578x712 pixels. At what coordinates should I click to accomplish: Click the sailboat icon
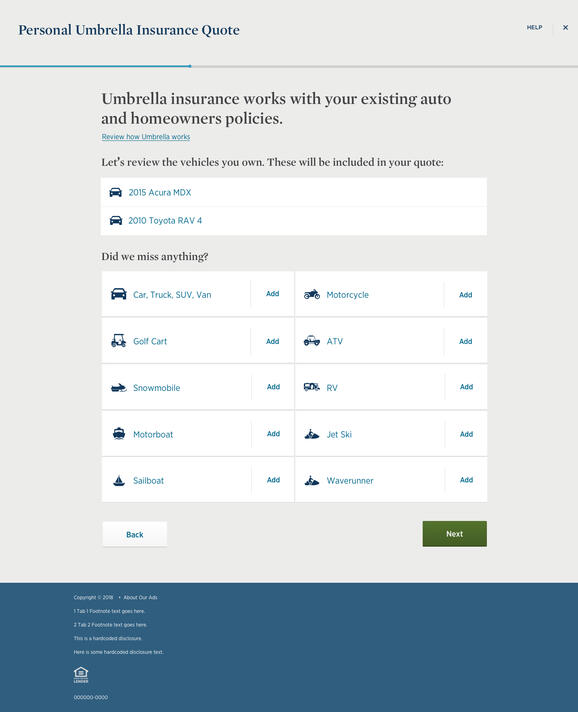coord(119,480)
